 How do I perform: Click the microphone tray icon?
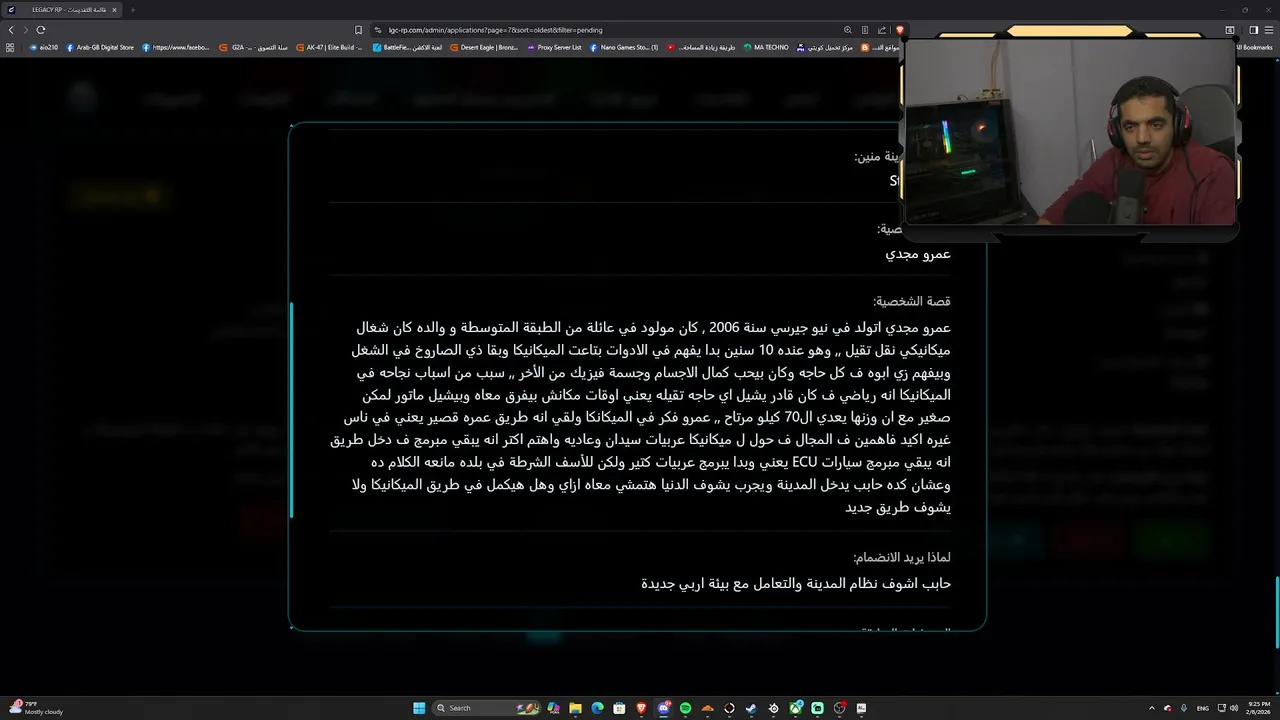(x=1184, y=708)
